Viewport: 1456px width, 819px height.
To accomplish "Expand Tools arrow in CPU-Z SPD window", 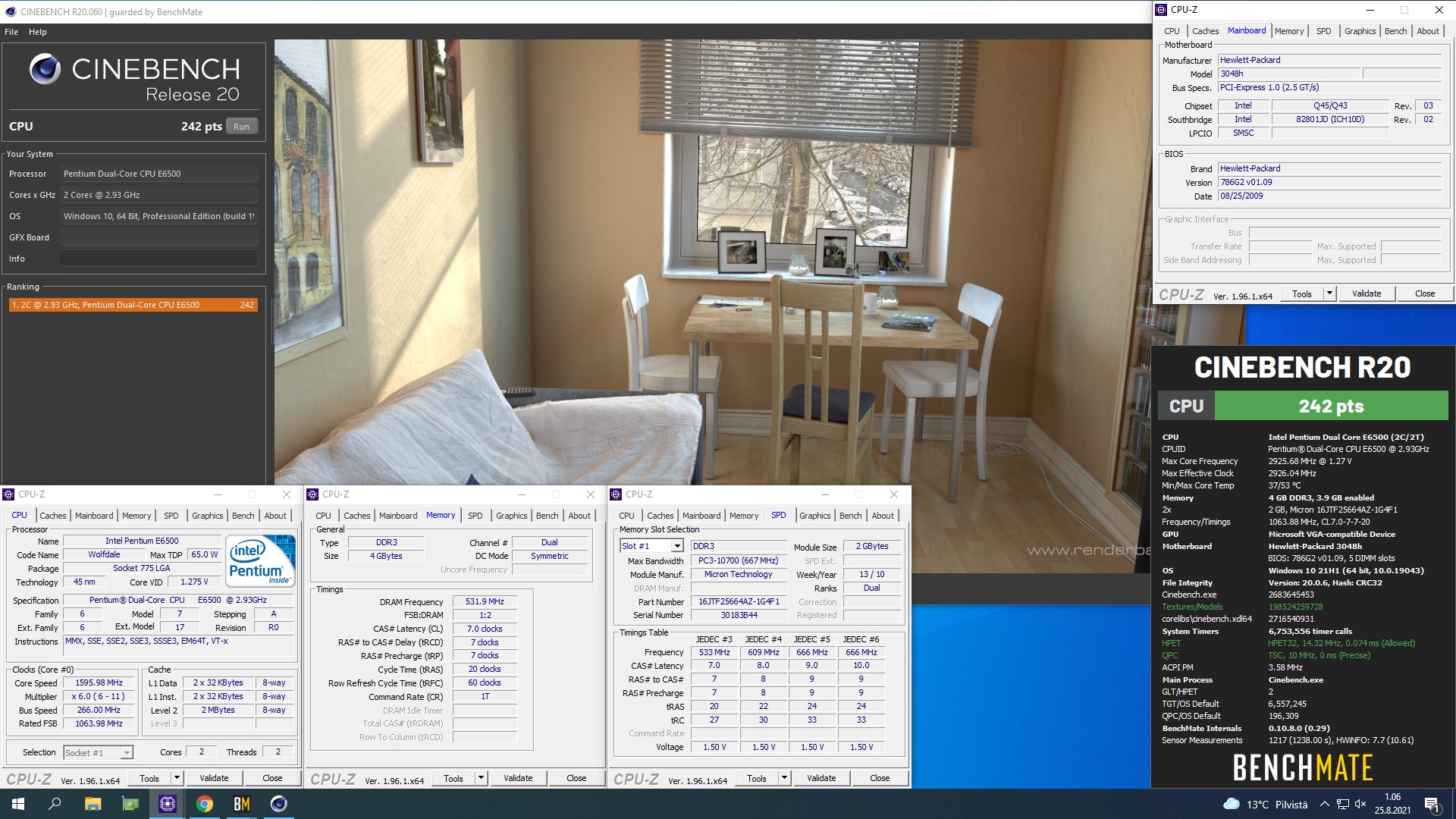I will click(784, 778).
